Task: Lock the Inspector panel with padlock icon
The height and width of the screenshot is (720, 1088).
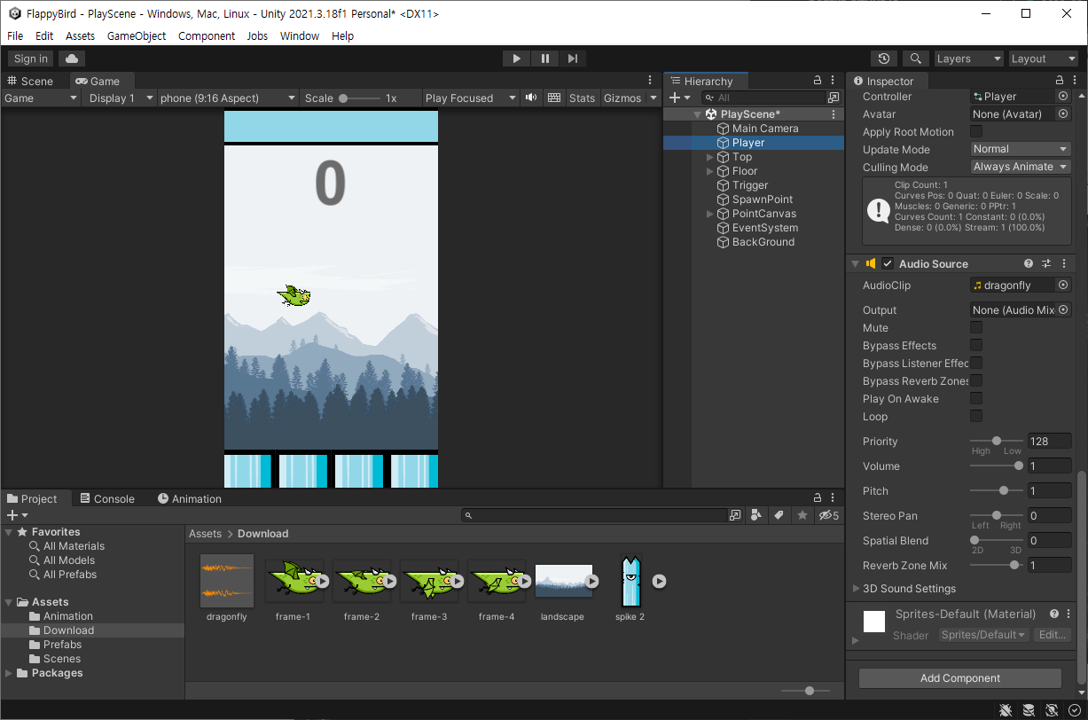Action: (x=1059, y=80)
